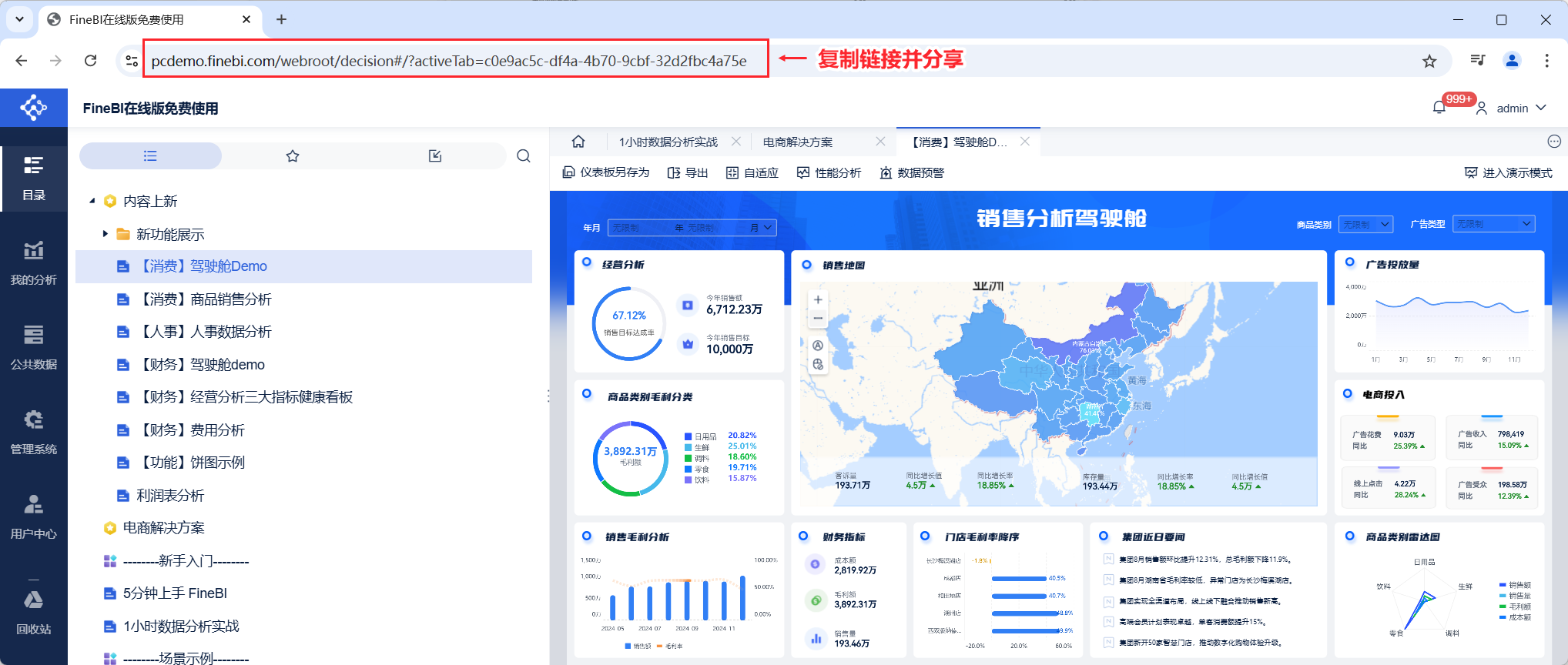Switch to 电商解决方案 tab
The width and height of the screenshot is (1568, 665).
[798, 142]
